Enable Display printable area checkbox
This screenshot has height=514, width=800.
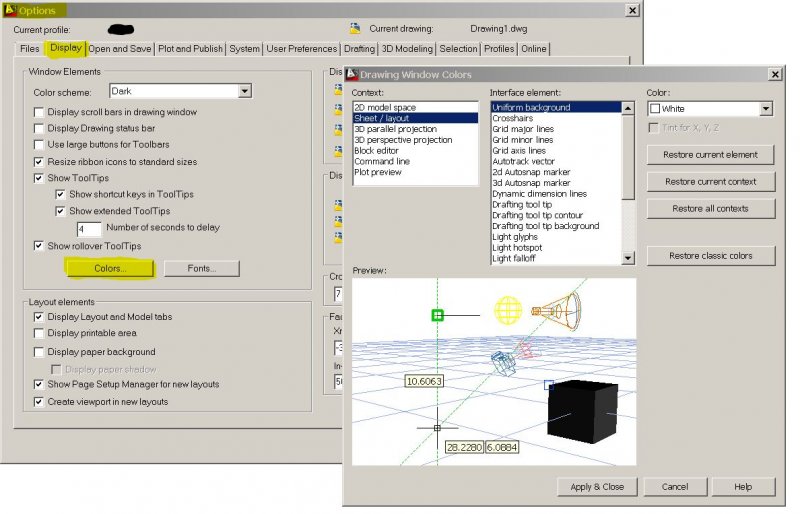click(39, 333)
